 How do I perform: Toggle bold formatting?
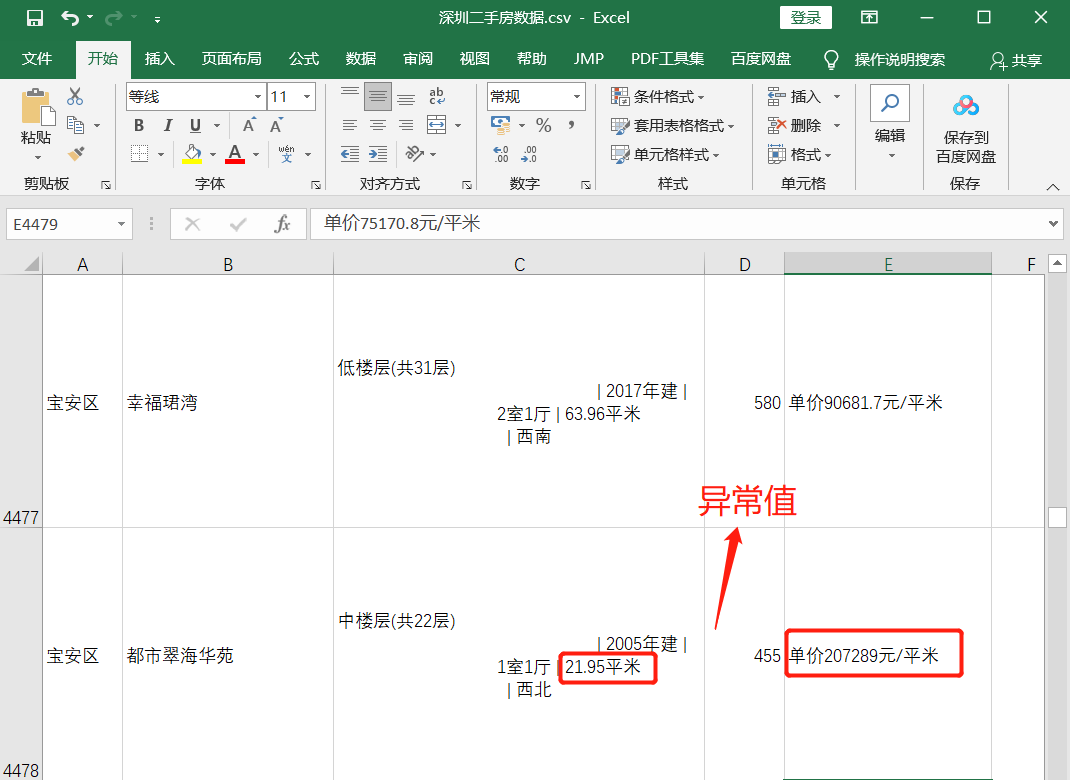point(138,125)
